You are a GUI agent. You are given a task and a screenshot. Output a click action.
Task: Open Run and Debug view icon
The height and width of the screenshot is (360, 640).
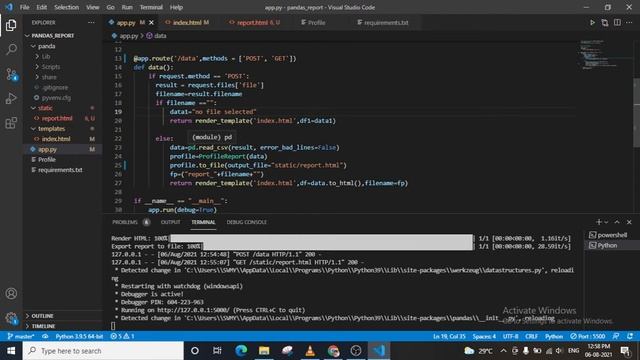[11, 98]
